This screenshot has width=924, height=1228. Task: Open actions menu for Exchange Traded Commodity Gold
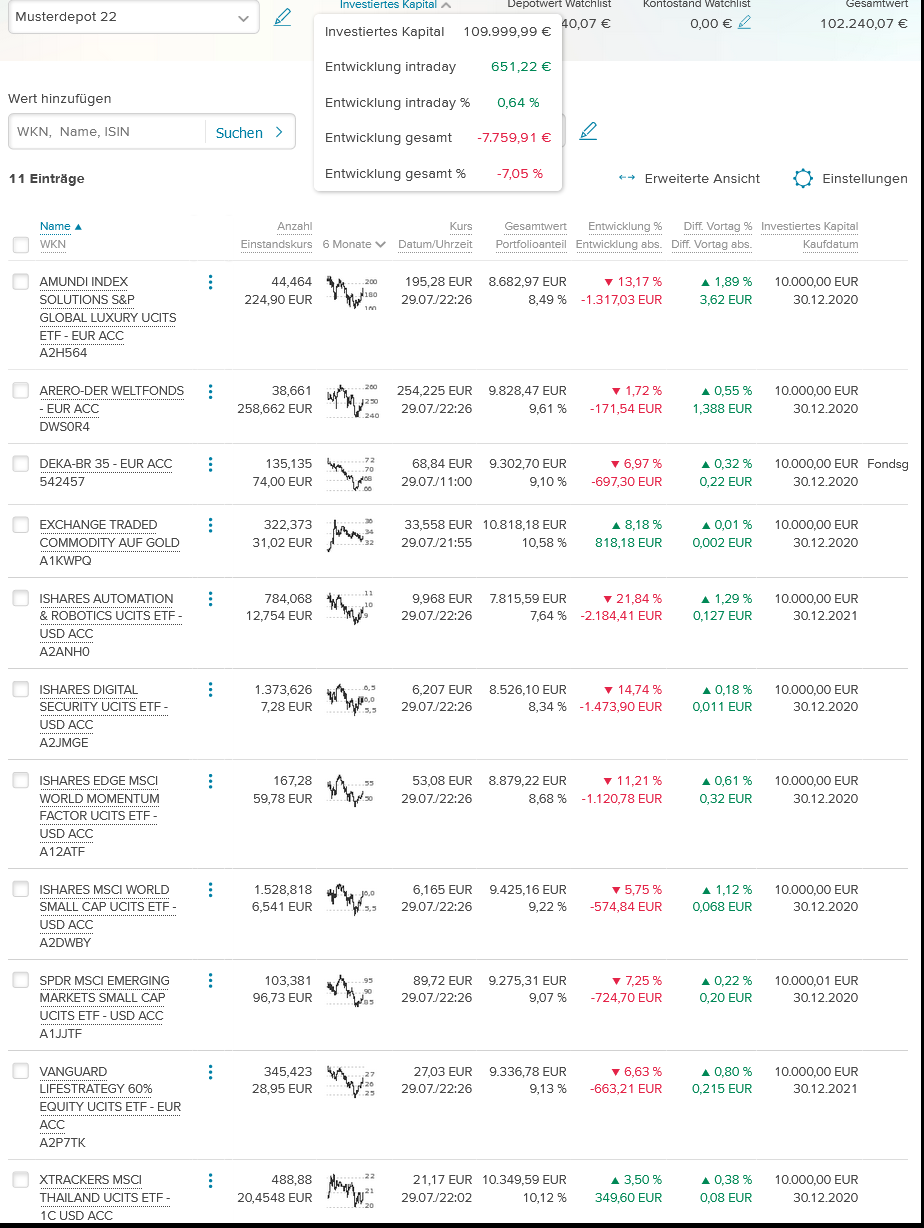click(x=210, y=525)
